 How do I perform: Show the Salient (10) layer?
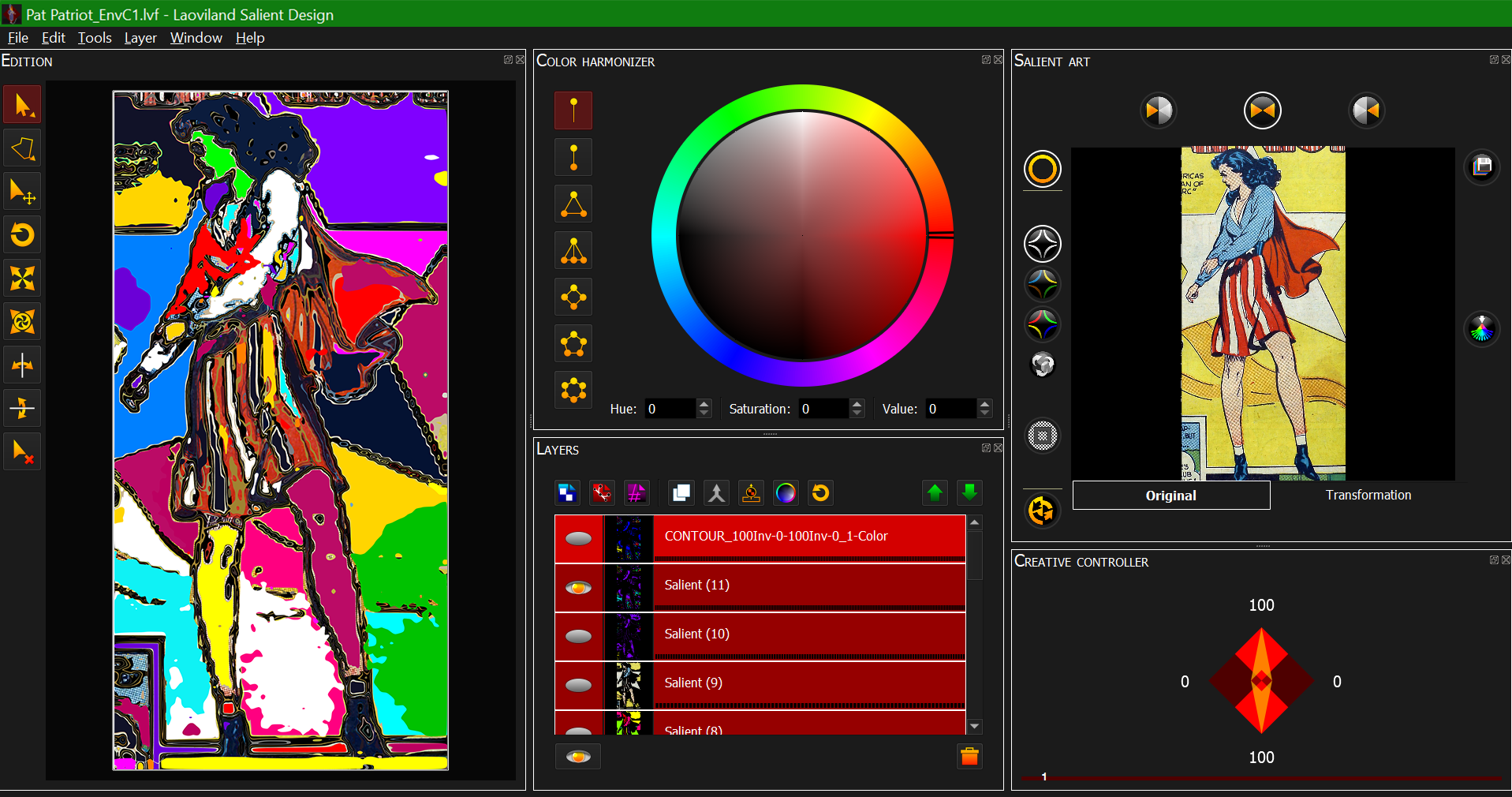point(578,637)
